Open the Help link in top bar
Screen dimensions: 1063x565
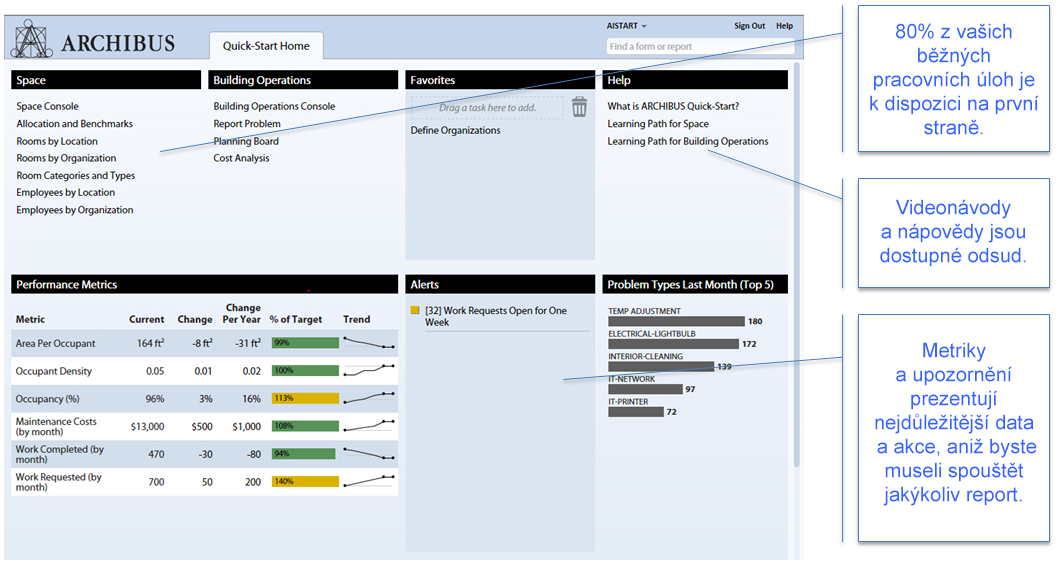point(784,26)
